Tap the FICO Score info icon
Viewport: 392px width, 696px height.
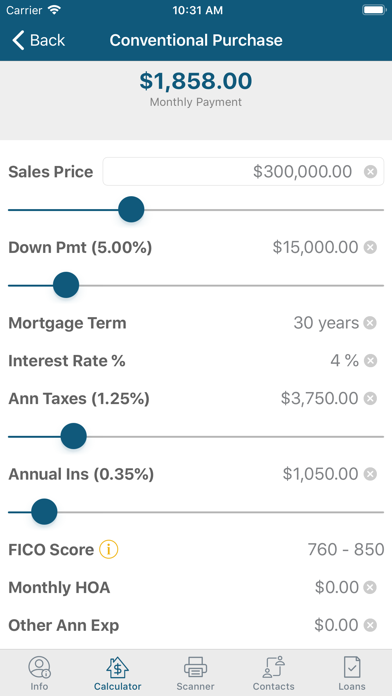click(x=108, y=550)
